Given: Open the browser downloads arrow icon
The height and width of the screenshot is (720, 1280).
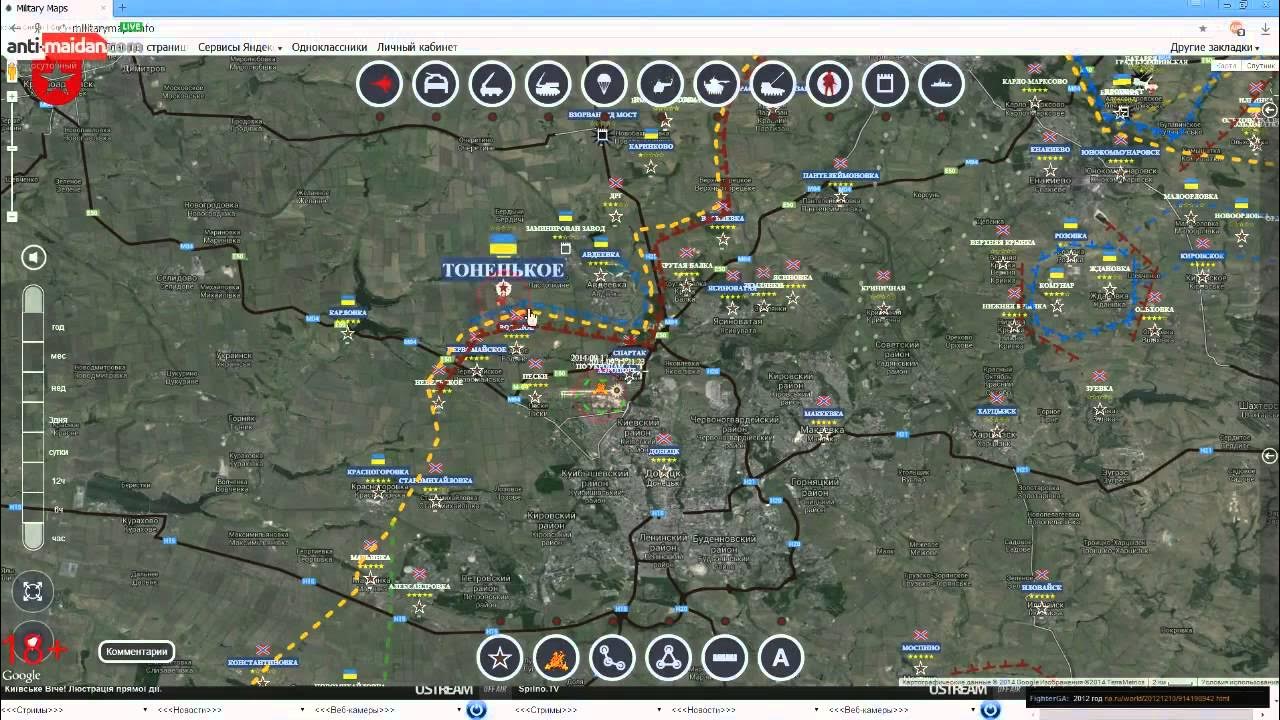Looking at the screenshot, I should coord(1265,28).
